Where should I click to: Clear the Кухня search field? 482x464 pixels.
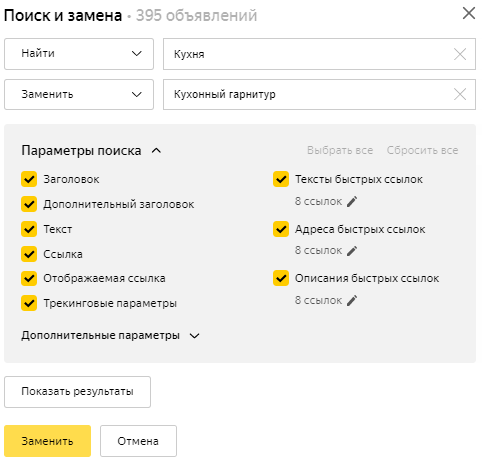click(x=460, y=54)
